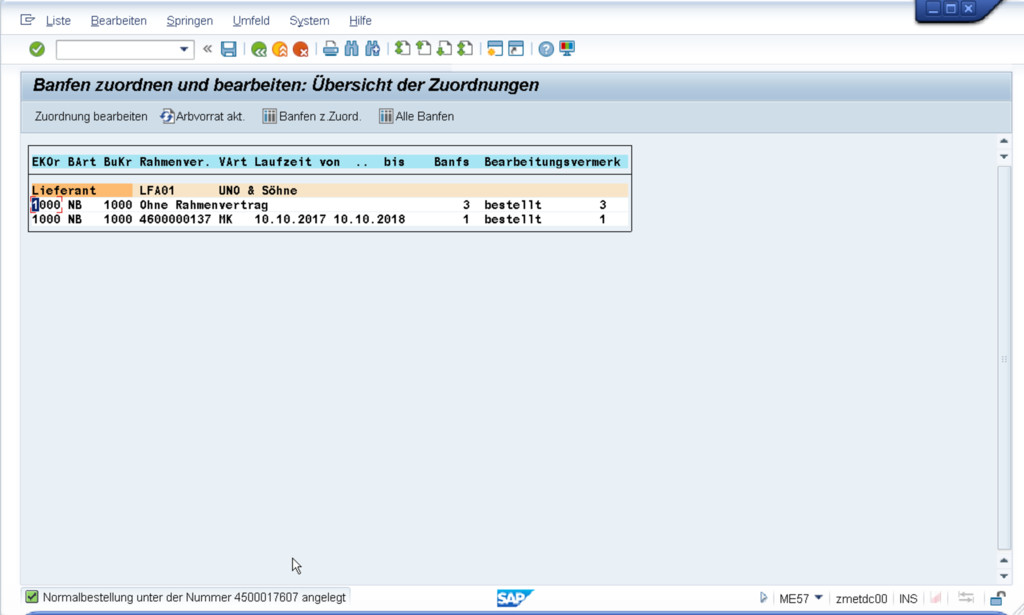Expand status bar with triangle arrow

[x=763, y=597]
